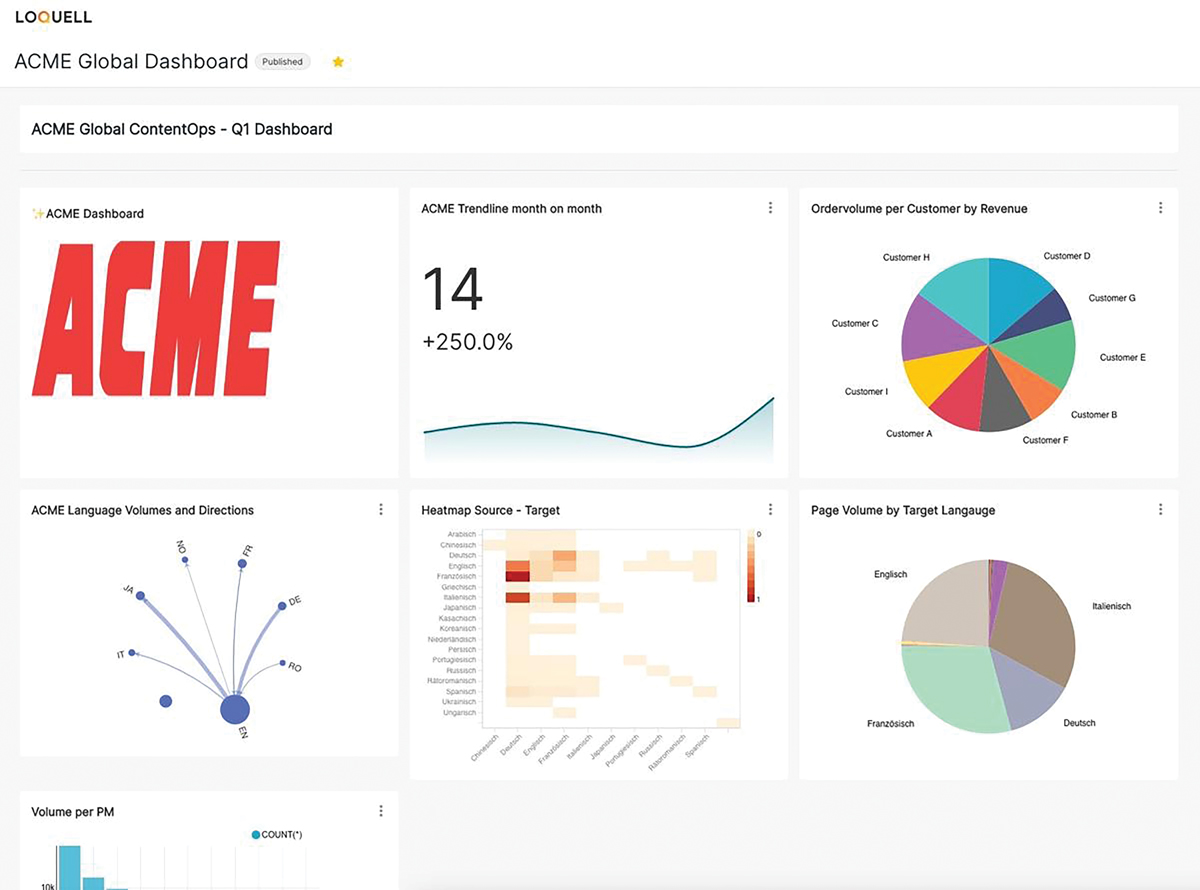Click the Published status badge
The image size is (1200, 890).
point(282,62)
